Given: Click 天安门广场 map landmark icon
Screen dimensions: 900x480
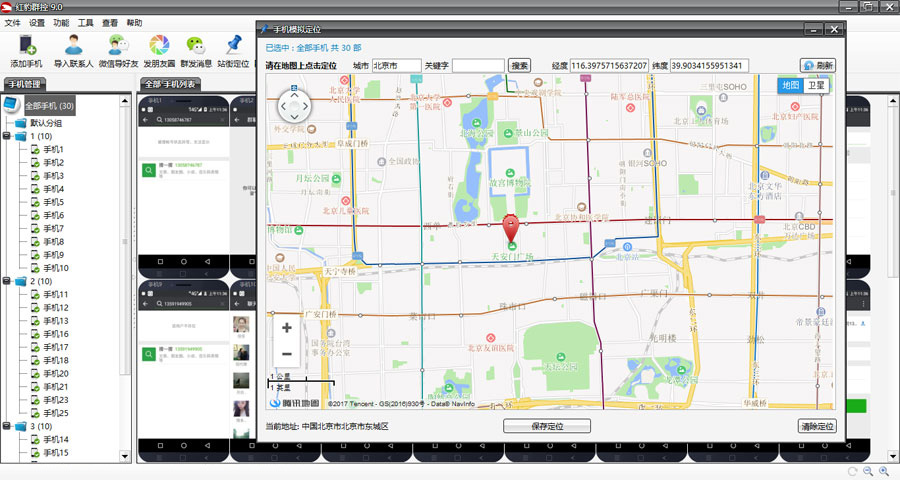Looking at the screenshot, I should pos(512,246).
